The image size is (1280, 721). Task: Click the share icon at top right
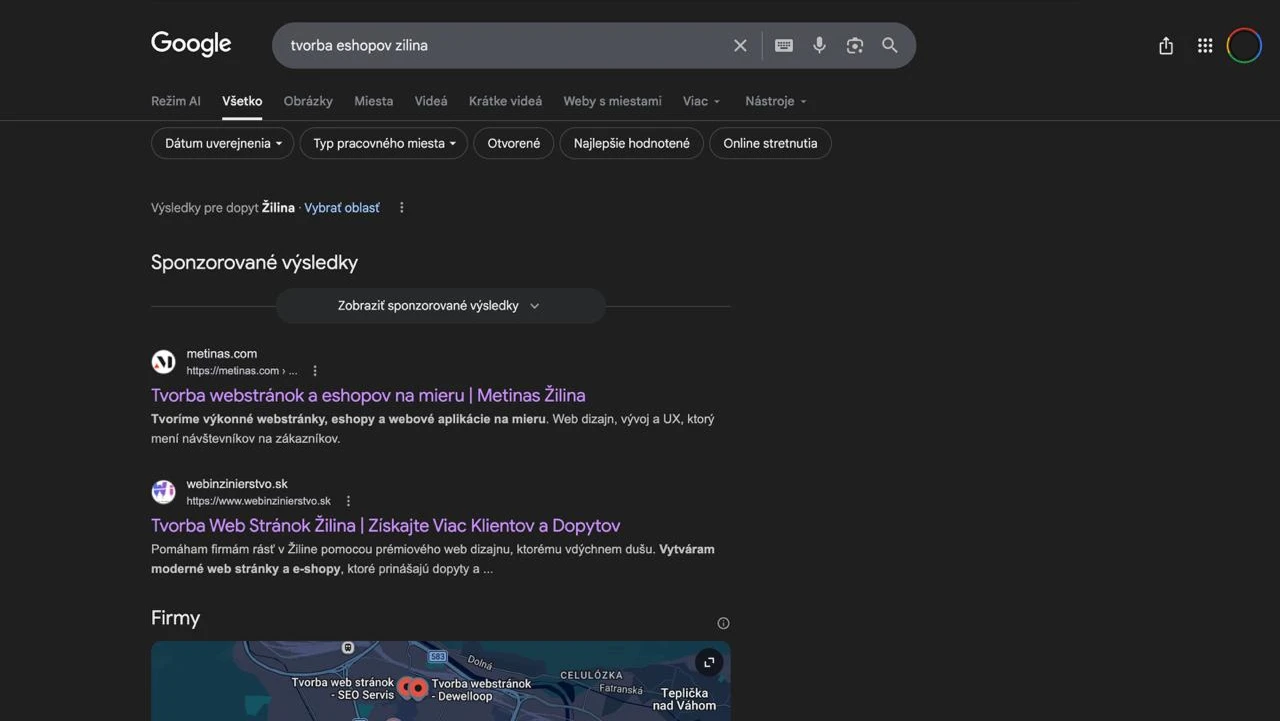pos(1165,46)
